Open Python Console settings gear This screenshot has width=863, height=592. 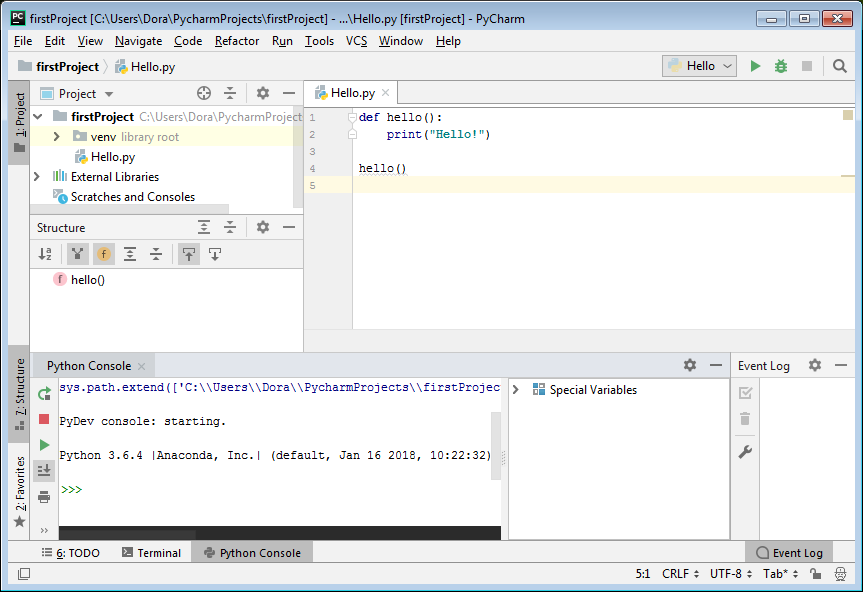coord(690,365)
